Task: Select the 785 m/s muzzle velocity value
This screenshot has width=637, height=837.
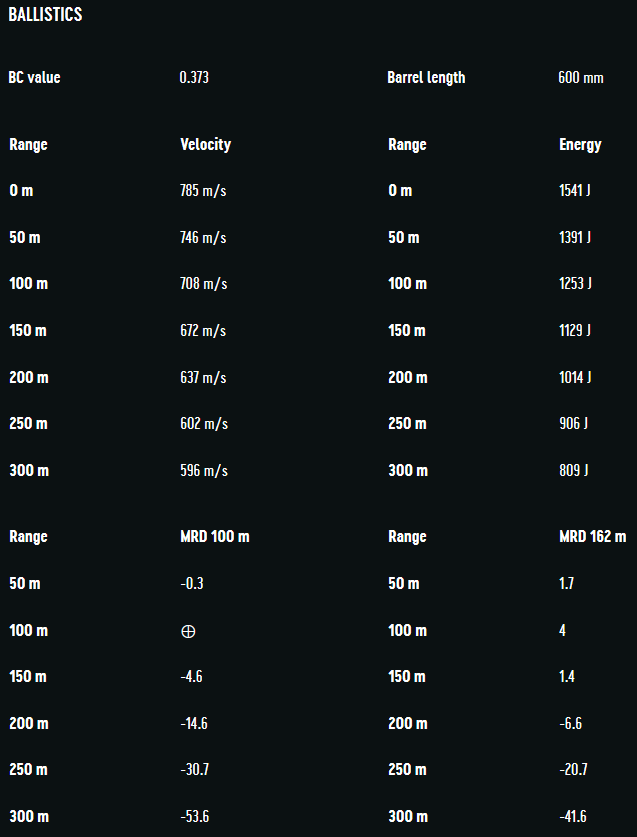Action: (203, 190)
